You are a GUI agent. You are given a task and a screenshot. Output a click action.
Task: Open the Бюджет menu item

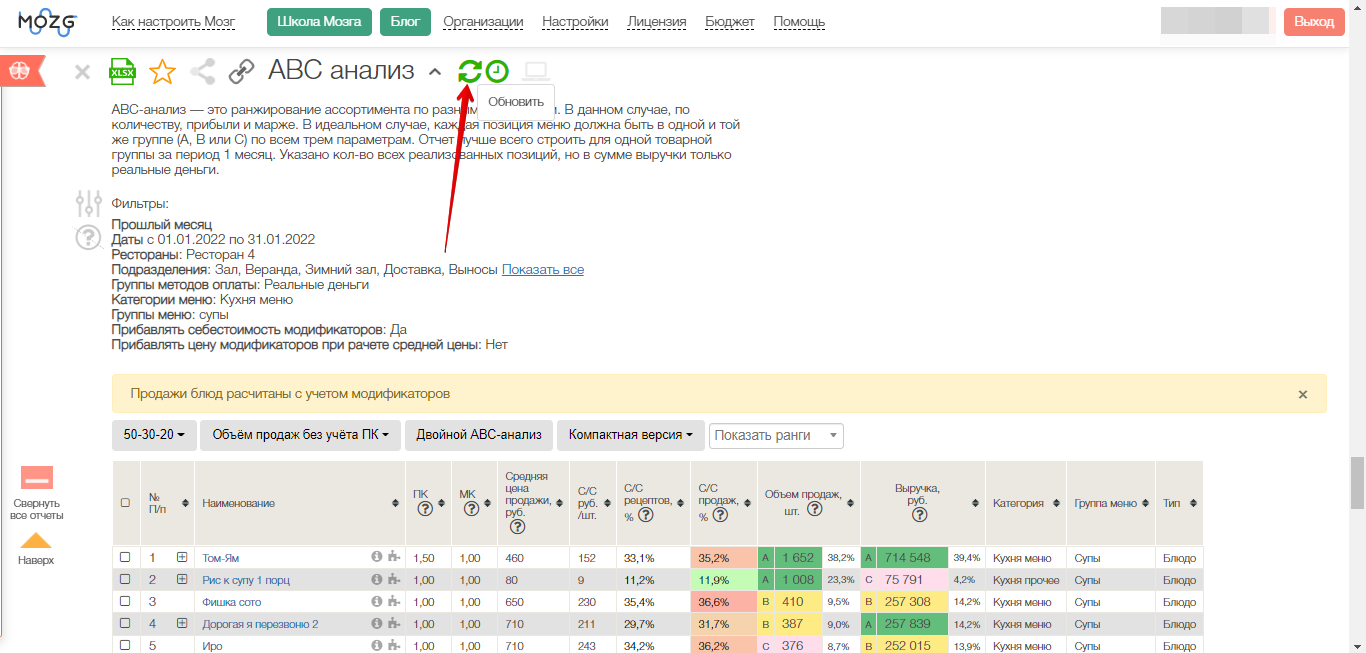point(730,22)
